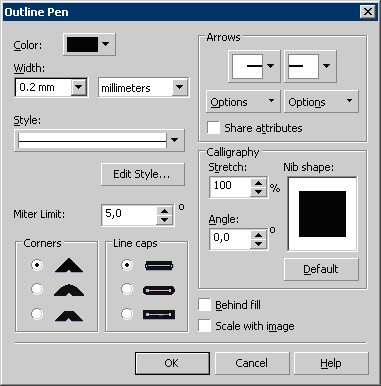This screenshot has height=386, width=381.
Task: Select the beveled corner icon
Action: [x=69, y=315]
